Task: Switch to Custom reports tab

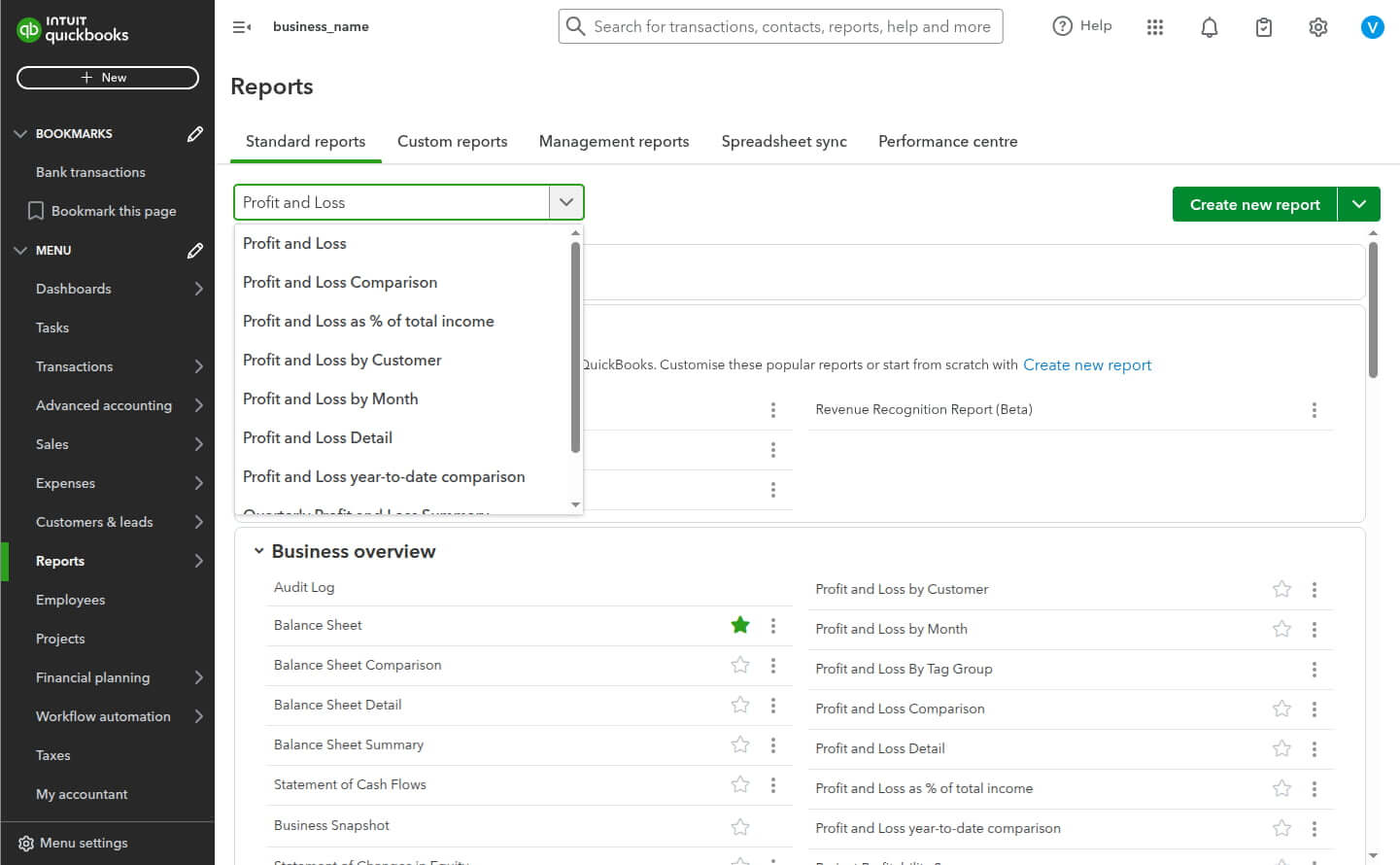Action: (x=453, y=141)
